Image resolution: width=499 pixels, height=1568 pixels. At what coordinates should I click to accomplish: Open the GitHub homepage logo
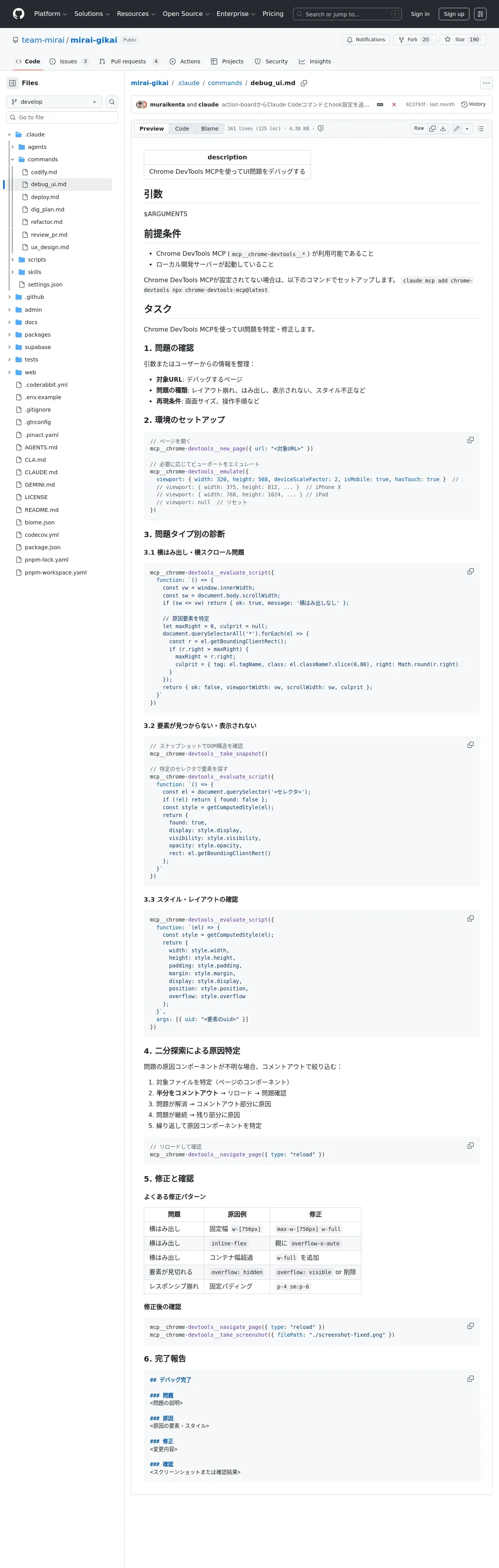click(18, 13)
